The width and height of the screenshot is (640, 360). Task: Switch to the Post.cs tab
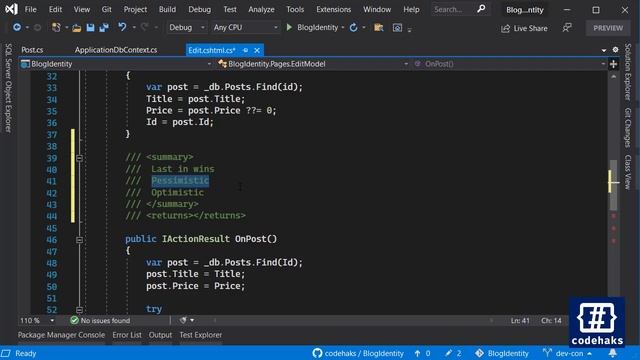[32, 50]
